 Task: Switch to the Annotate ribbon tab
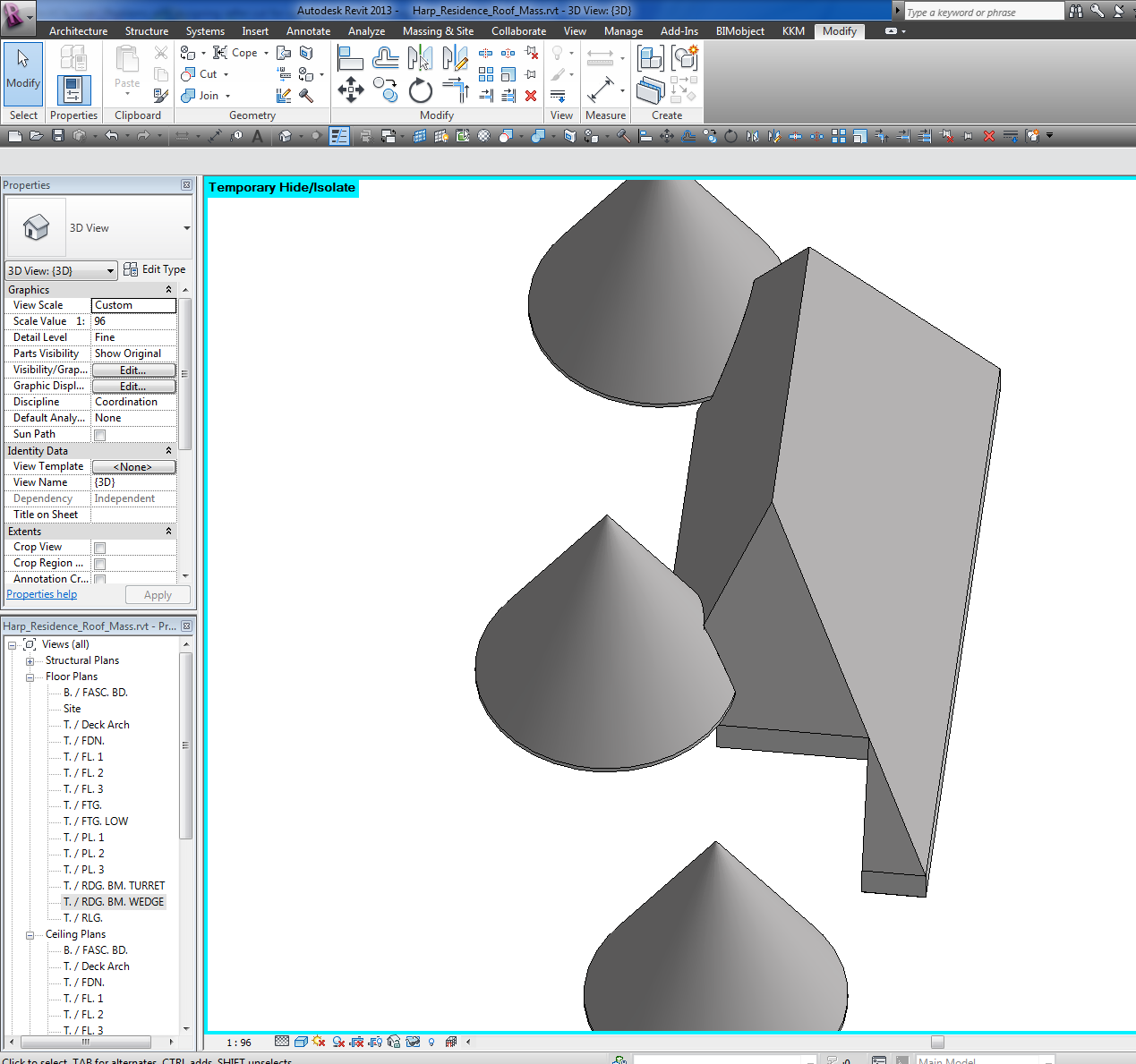click(x=308, y=31)
